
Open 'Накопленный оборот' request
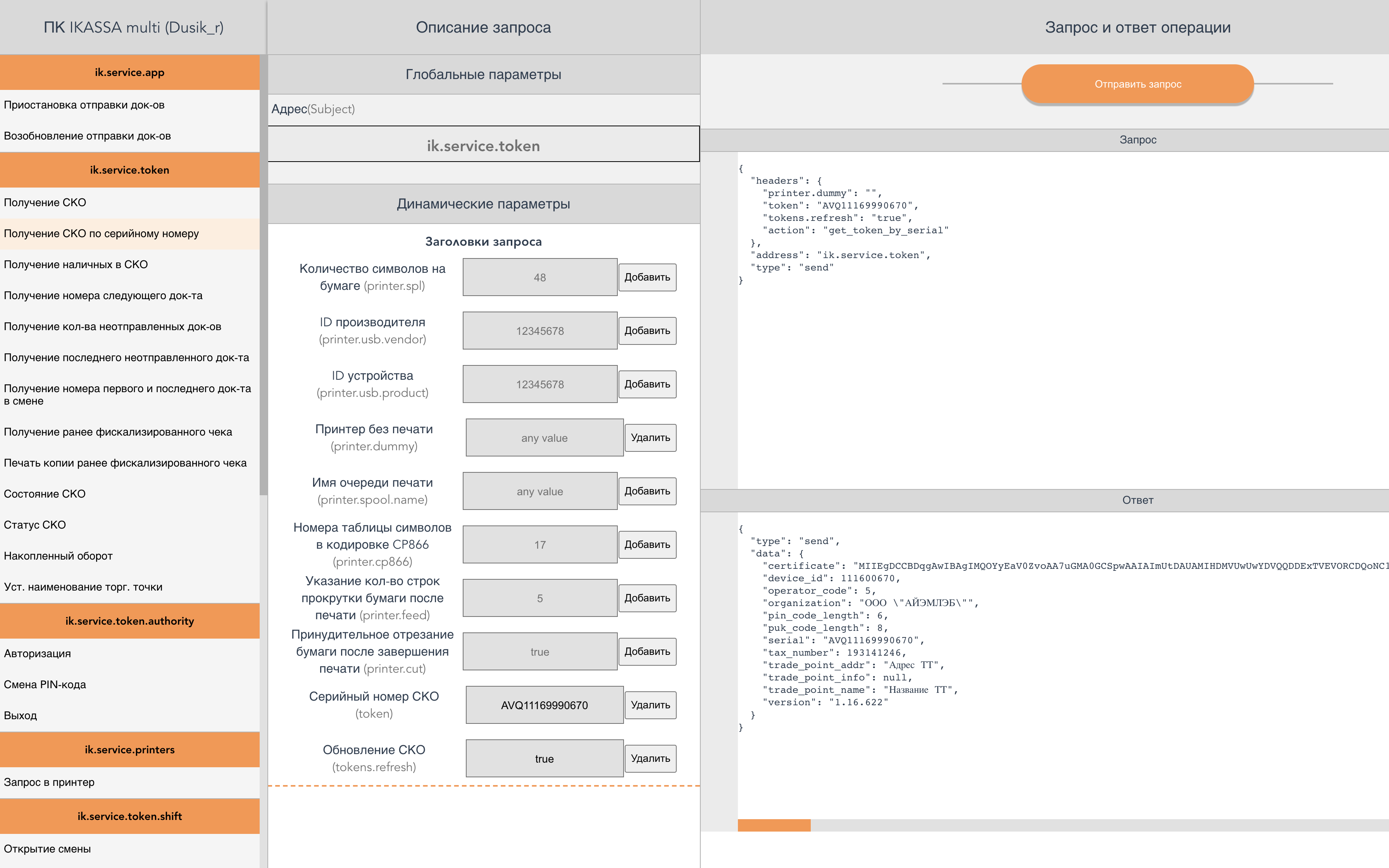click(x=58, y=556)
